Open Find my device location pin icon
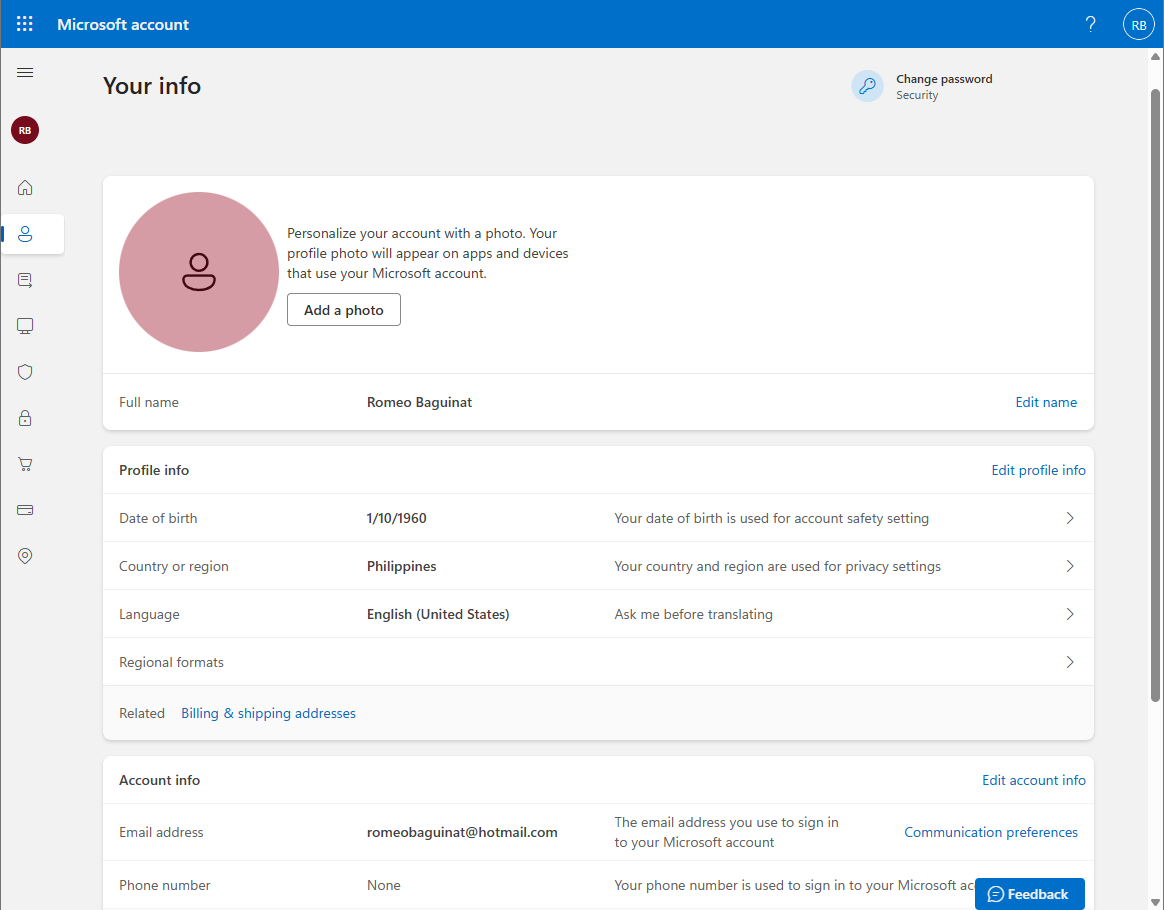 (x=25, y=556)
